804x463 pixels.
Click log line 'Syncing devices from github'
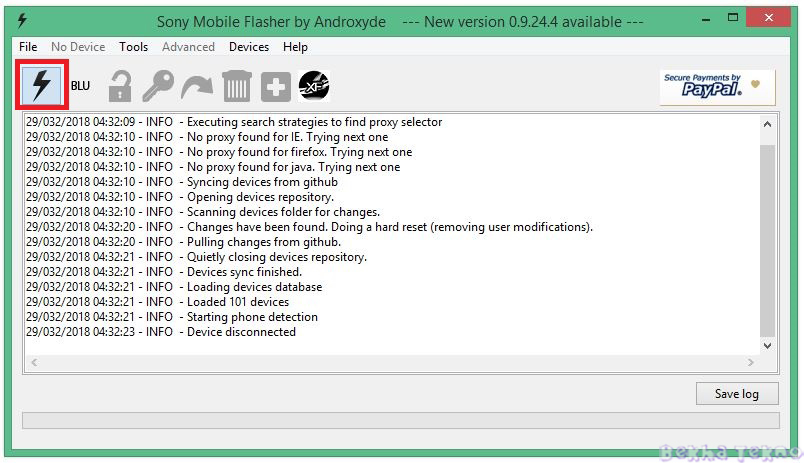182,182
